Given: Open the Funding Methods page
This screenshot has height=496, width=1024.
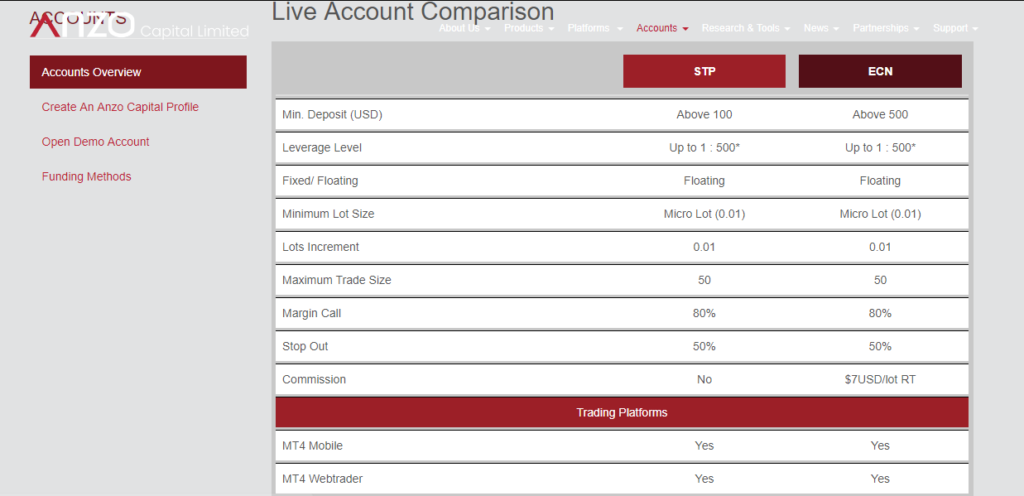Looking at the screenshot, I should tap(86, 176).
